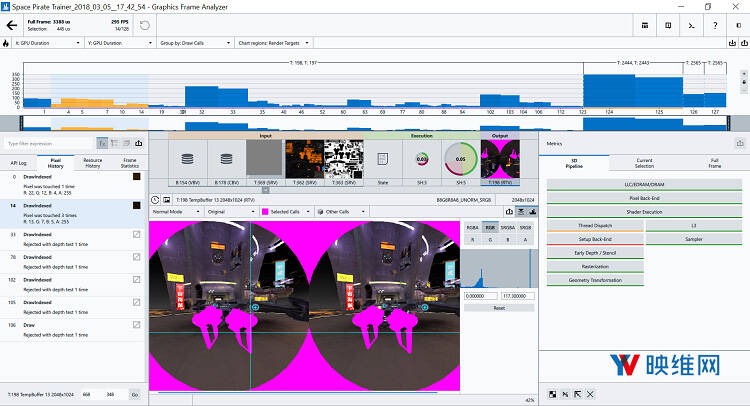Screen dimensions: 750x406
Task: Click the Shader Execution pipeline button
Action: click(x=644, y=211)
